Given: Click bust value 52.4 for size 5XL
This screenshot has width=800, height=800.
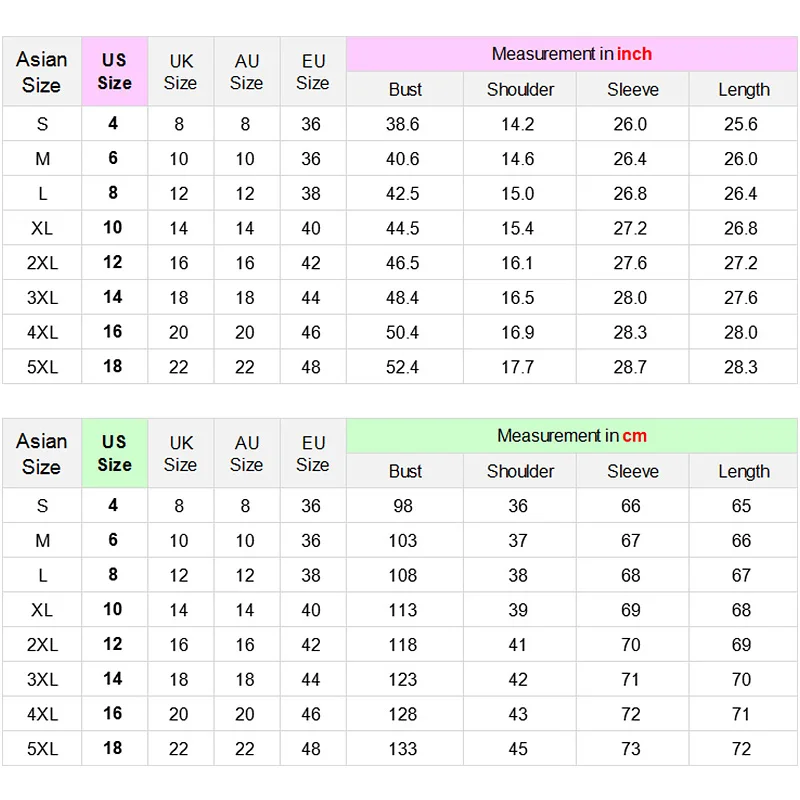Looking at the screenshot, I should pos(403,367).
